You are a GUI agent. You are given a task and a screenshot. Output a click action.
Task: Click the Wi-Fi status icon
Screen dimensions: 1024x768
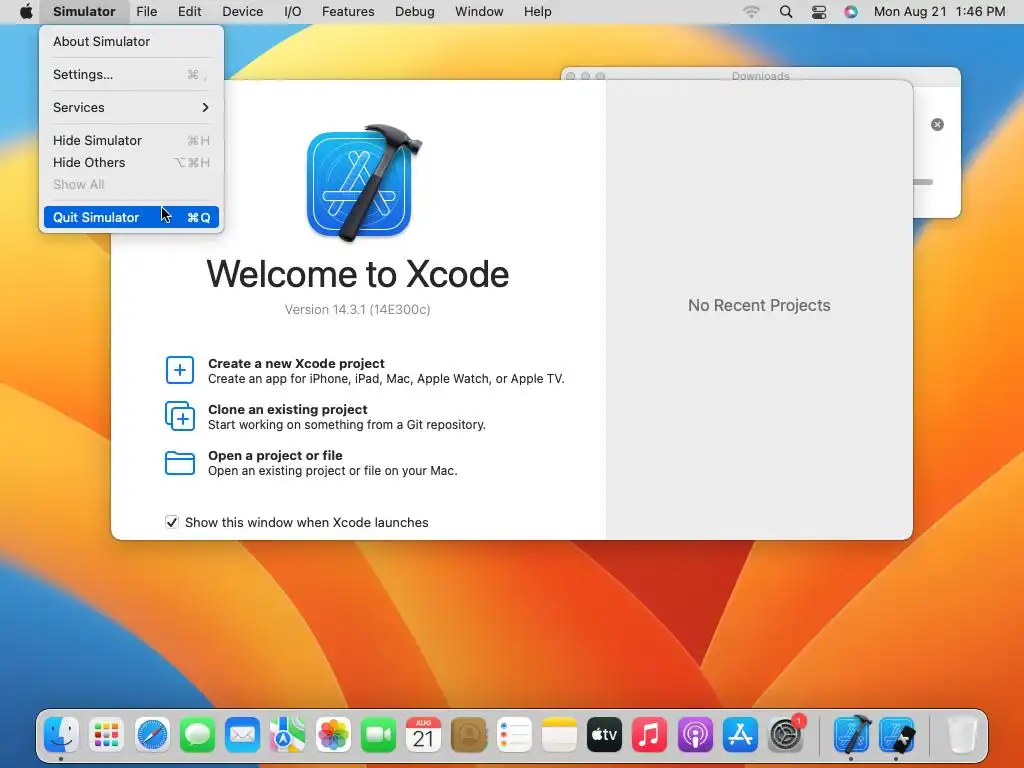click(x=752, y=11)
